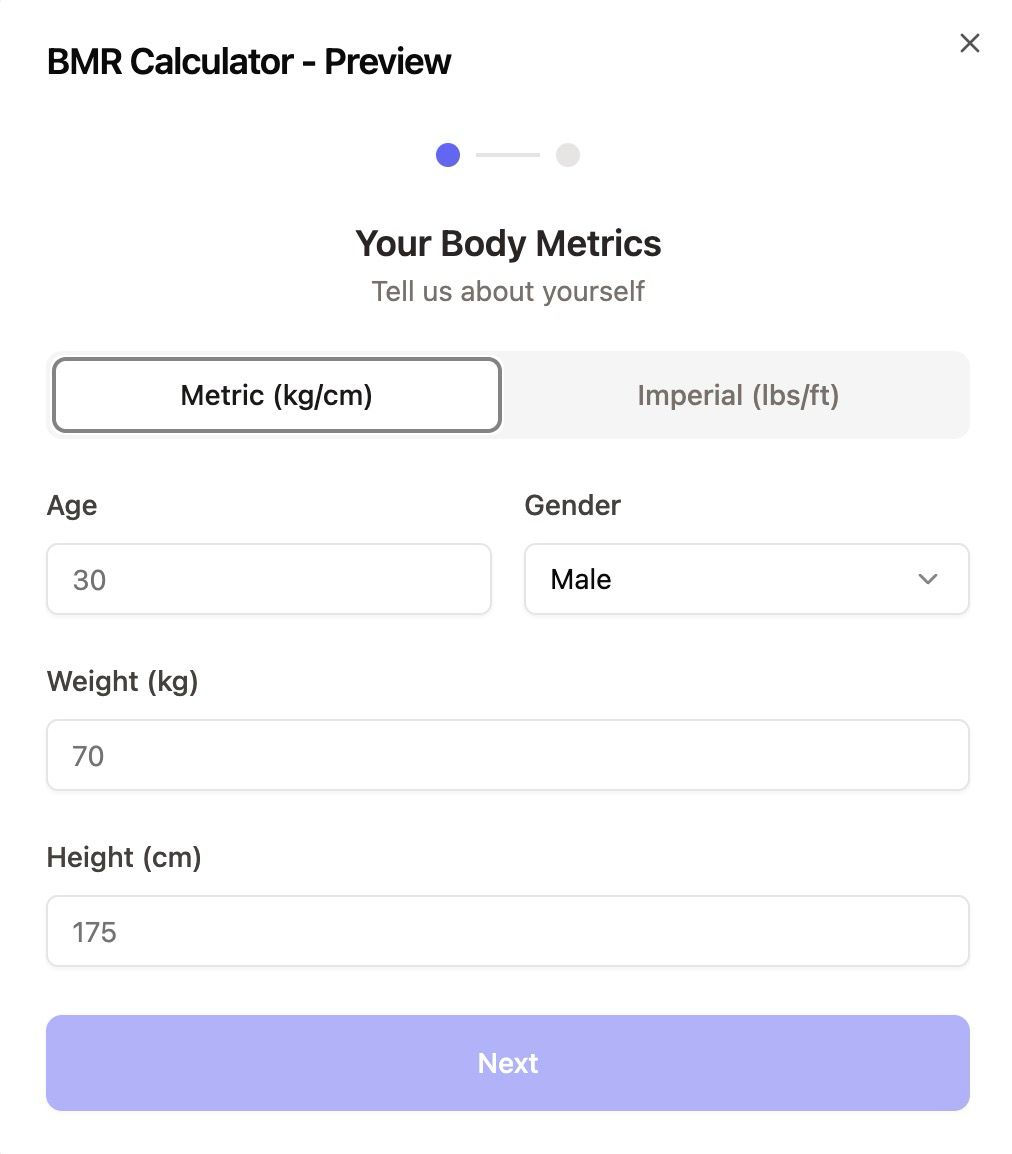1012x1154 pixels.
Task: Click the gray second step indicator dot
Action: (x=567, y=155)
